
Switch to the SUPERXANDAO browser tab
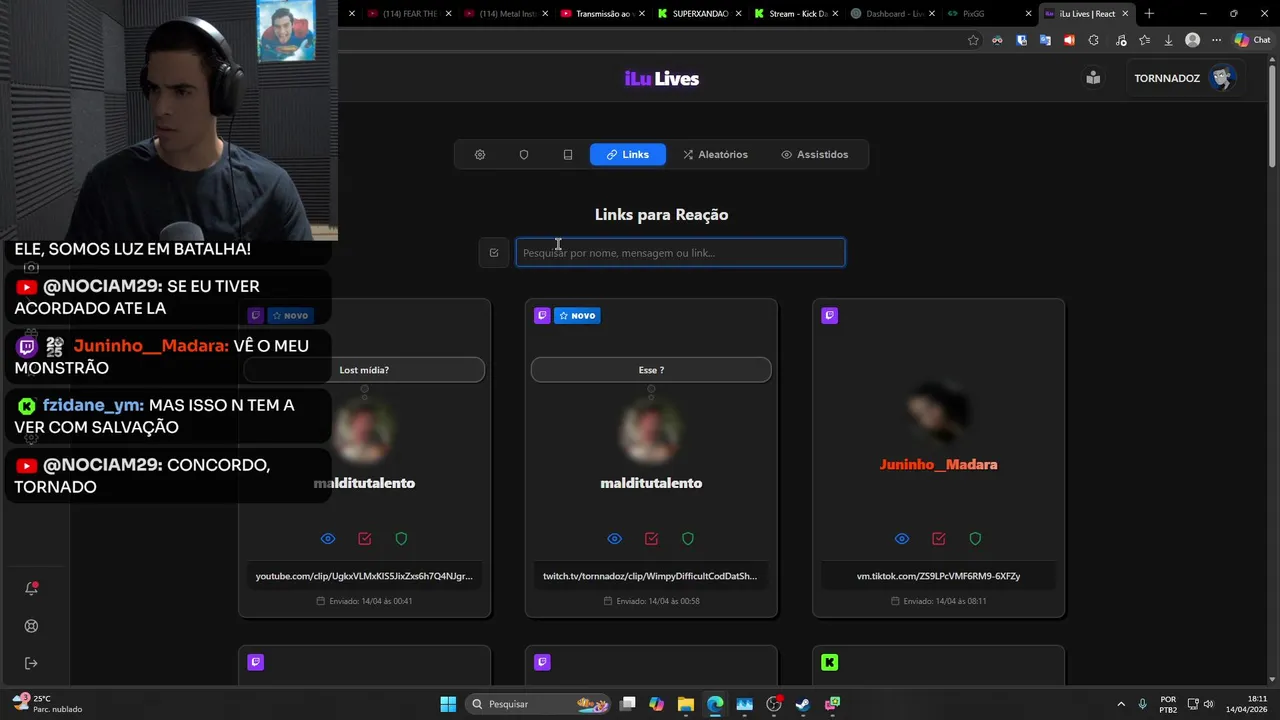(x=700, y=14)
